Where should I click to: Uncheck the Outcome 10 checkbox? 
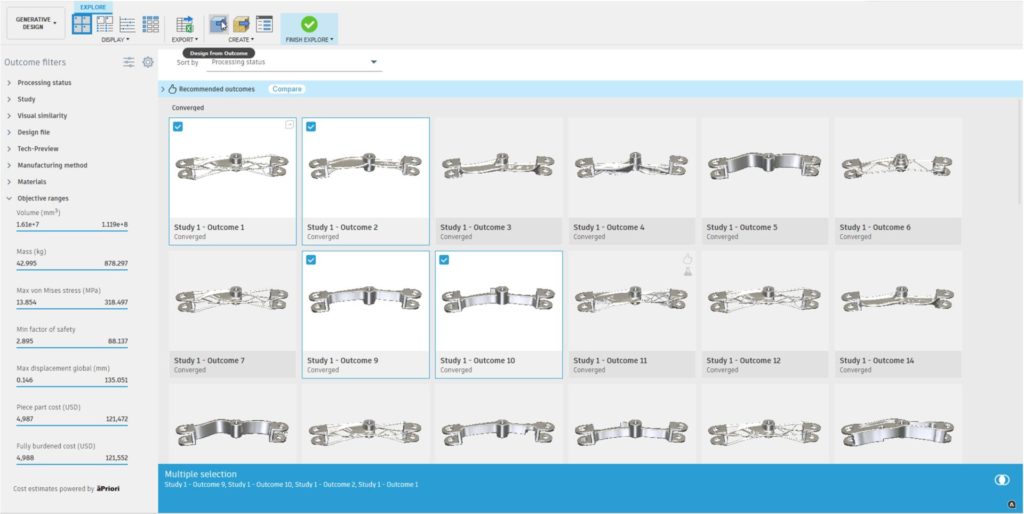click(444, 260)
